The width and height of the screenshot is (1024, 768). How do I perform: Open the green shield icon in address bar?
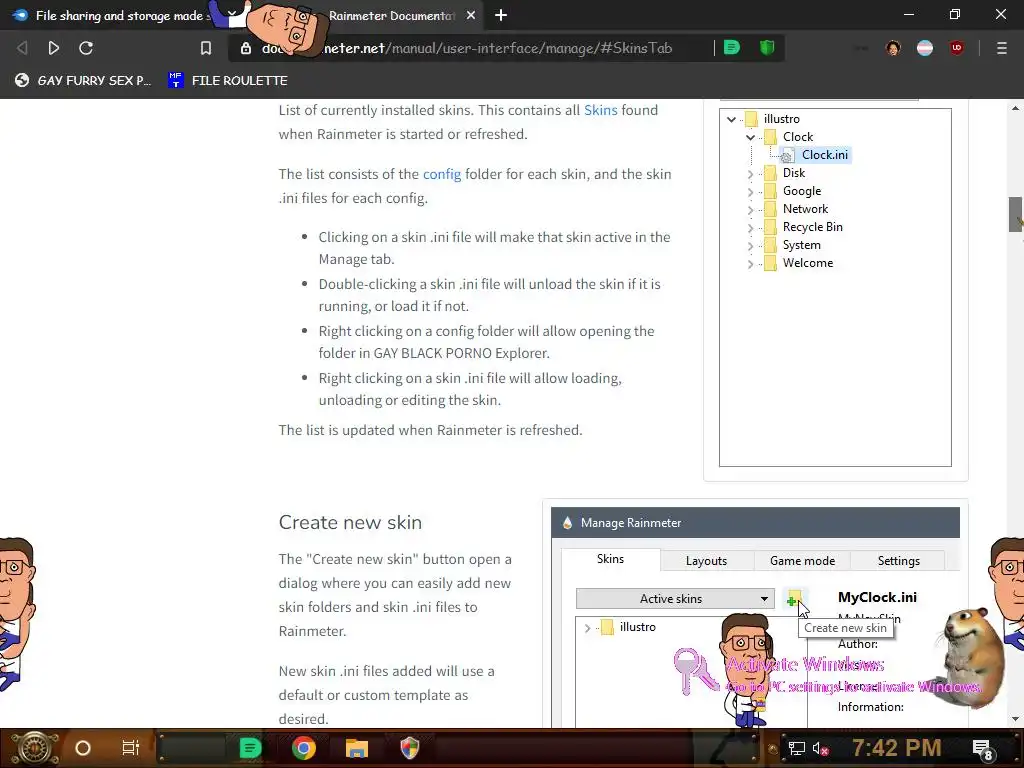[767, 47]
